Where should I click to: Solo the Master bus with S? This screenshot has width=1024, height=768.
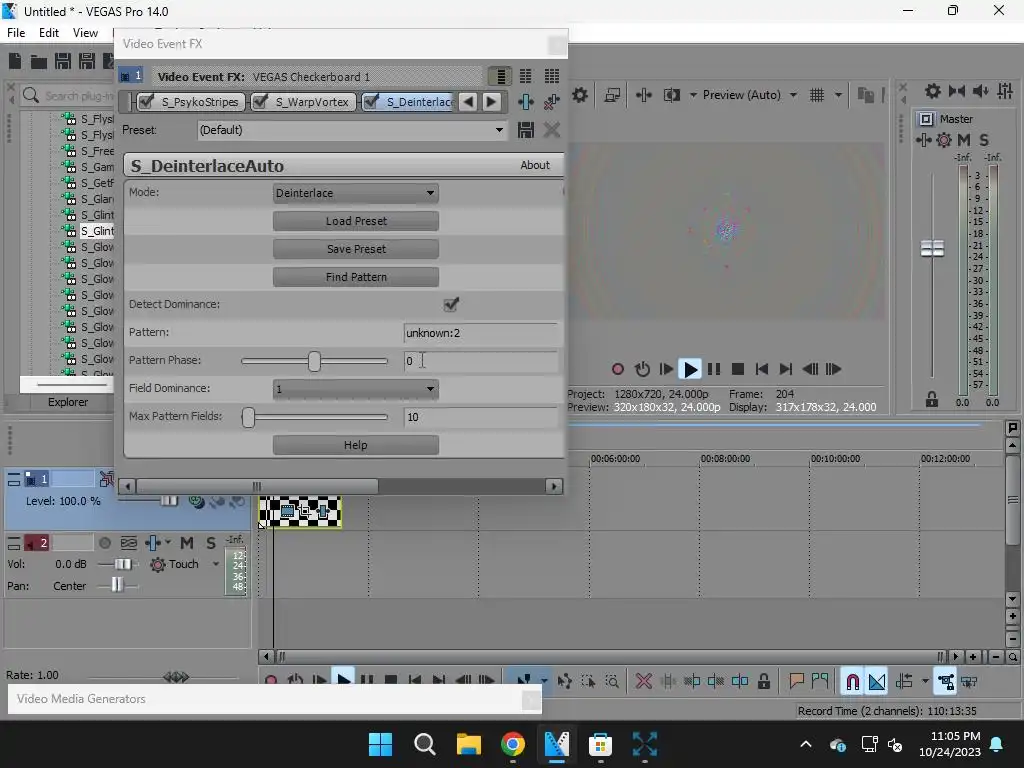click(984, 140)
